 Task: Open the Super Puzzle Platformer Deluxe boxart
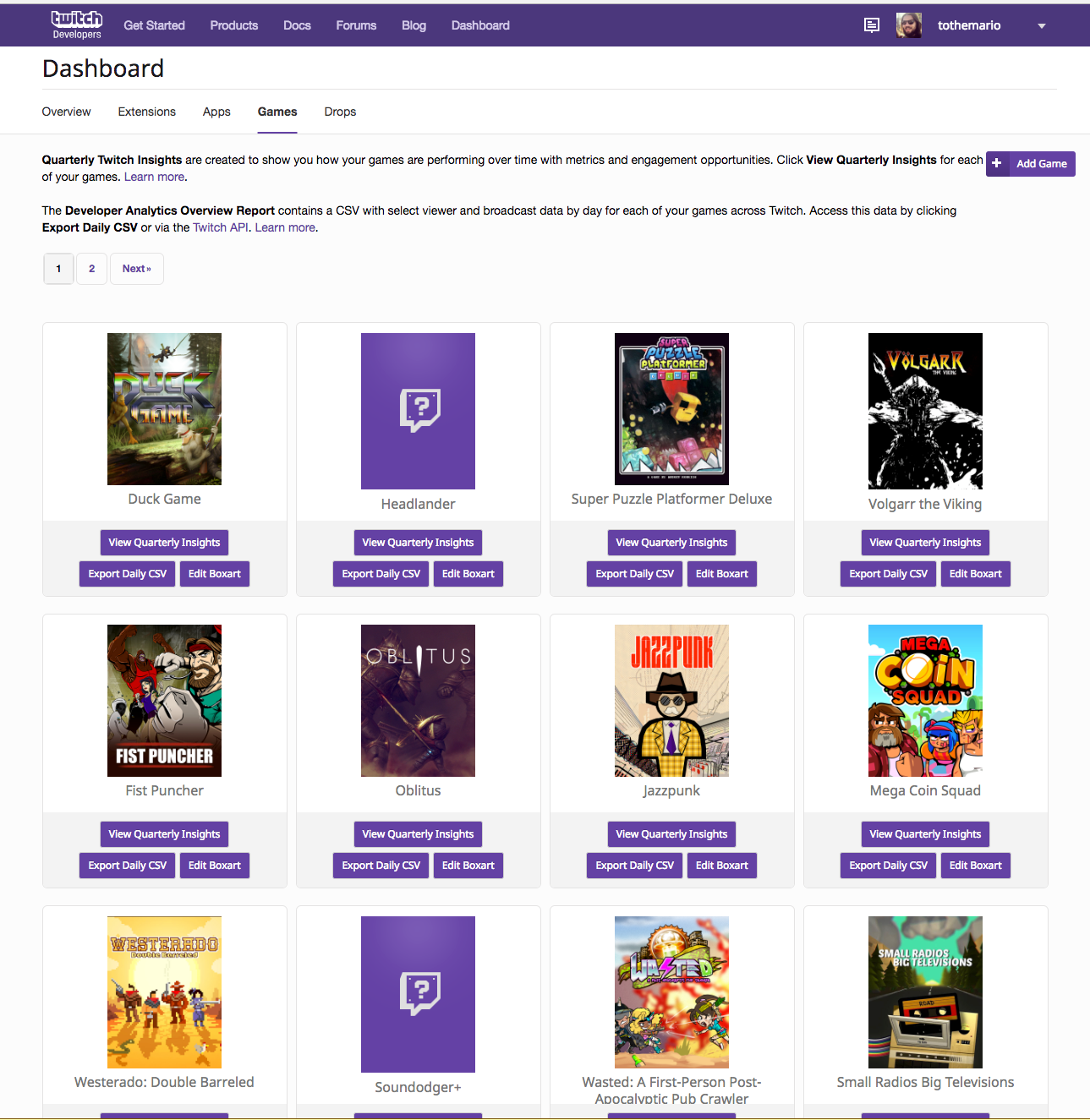click(671, 409)
